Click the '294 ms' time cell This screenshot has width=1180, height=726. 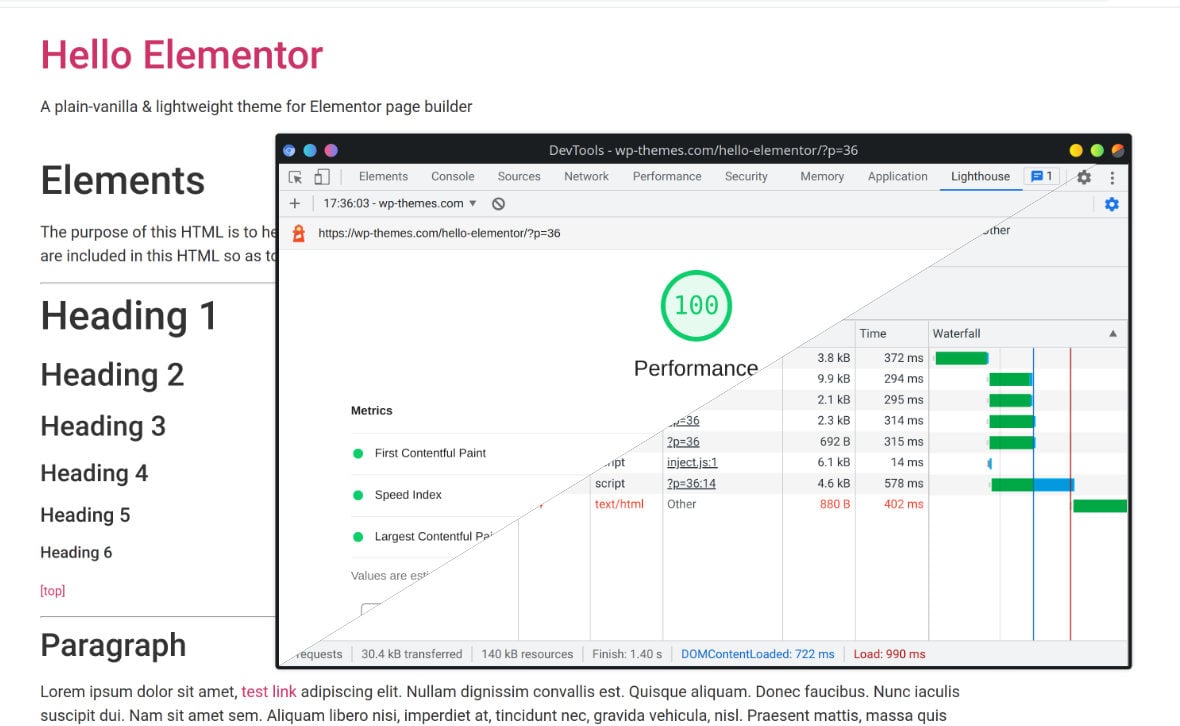click(x=904, y=378)
